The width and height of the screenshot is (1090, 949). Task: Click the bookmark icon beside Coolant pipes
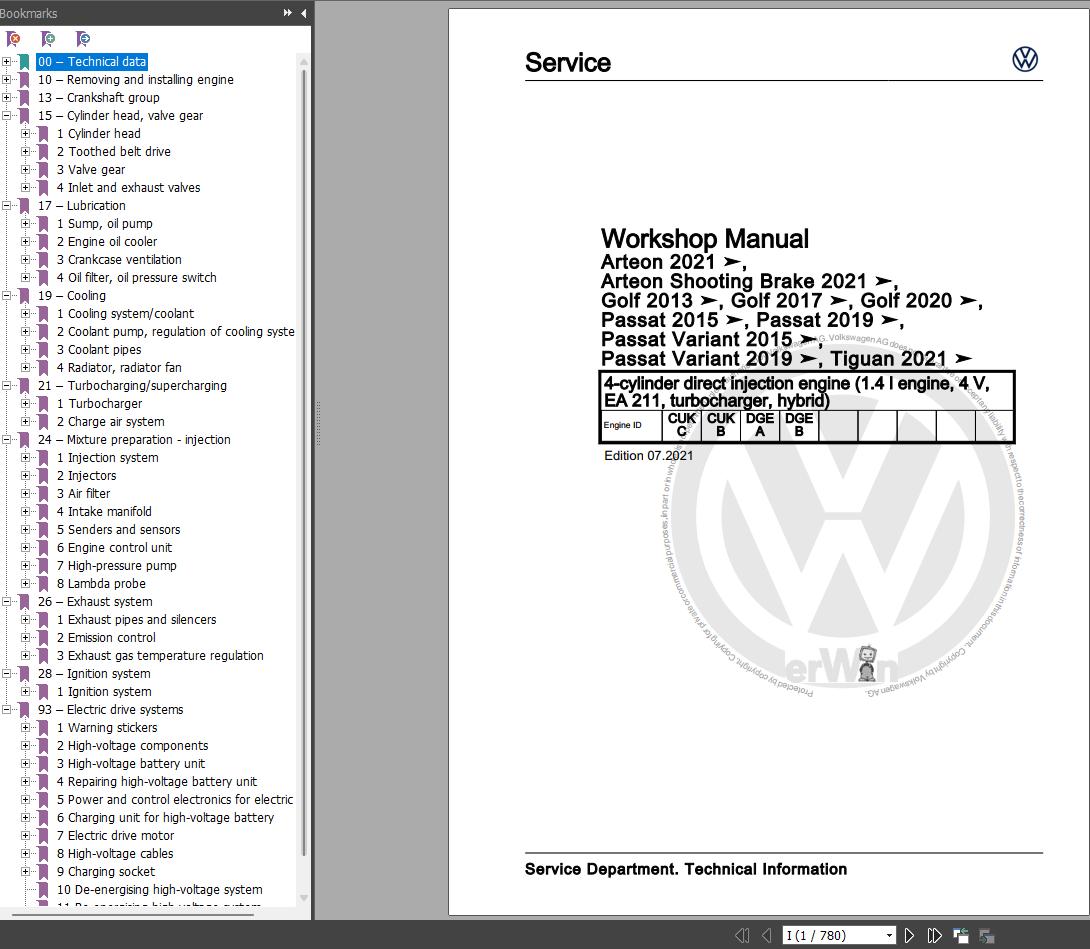pos(43,350)
